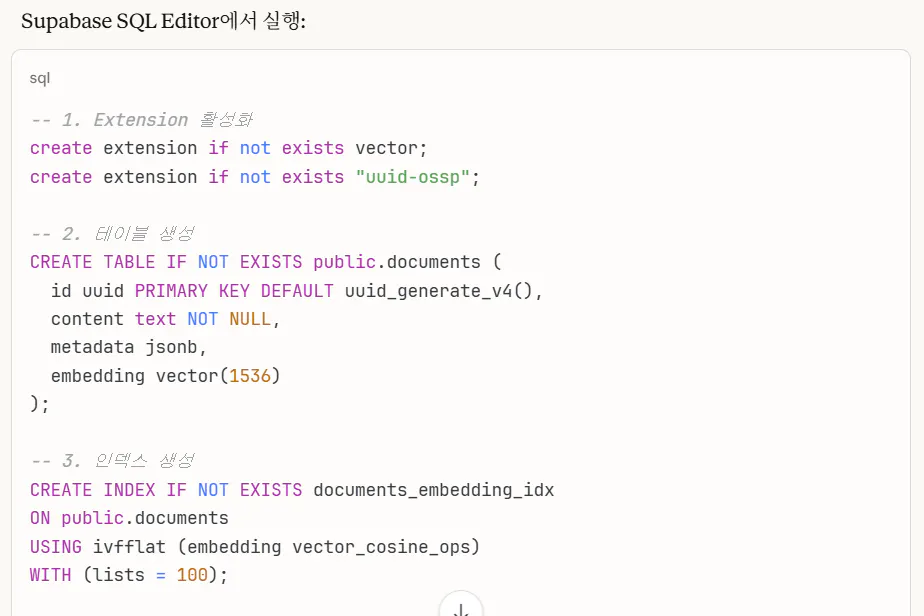This screenshot has width=924, height=616.
Task: Click line 'create extension if not exists vector;'
Action: click(228, 148)
